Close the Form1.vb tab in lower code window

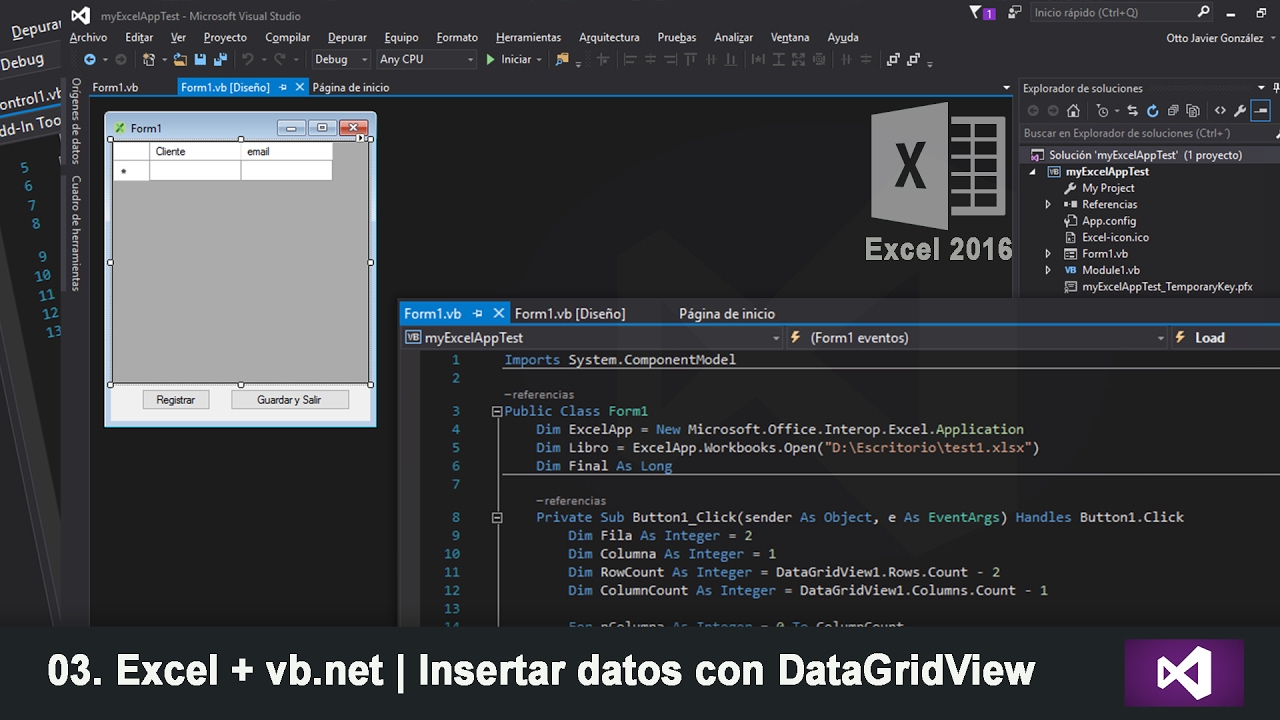pos(499,314)
